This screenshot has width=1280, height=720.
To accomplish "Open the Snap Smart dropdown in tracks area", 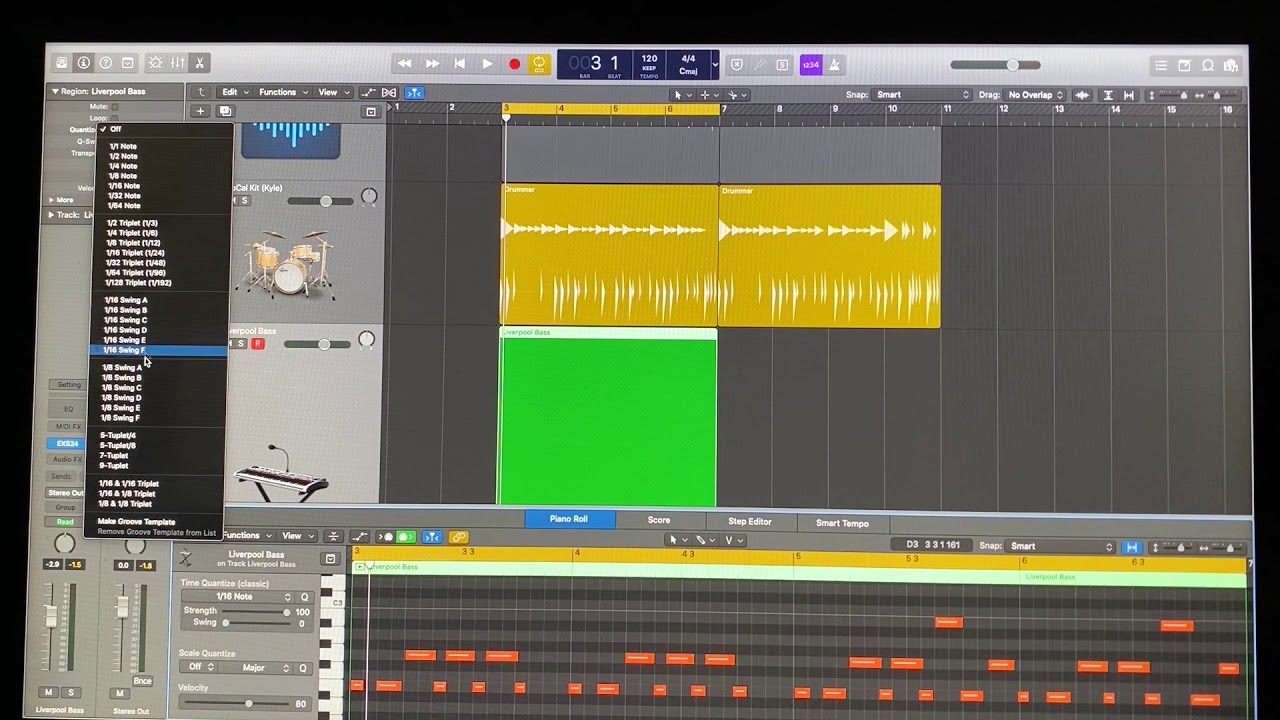I will pos(921,95).
